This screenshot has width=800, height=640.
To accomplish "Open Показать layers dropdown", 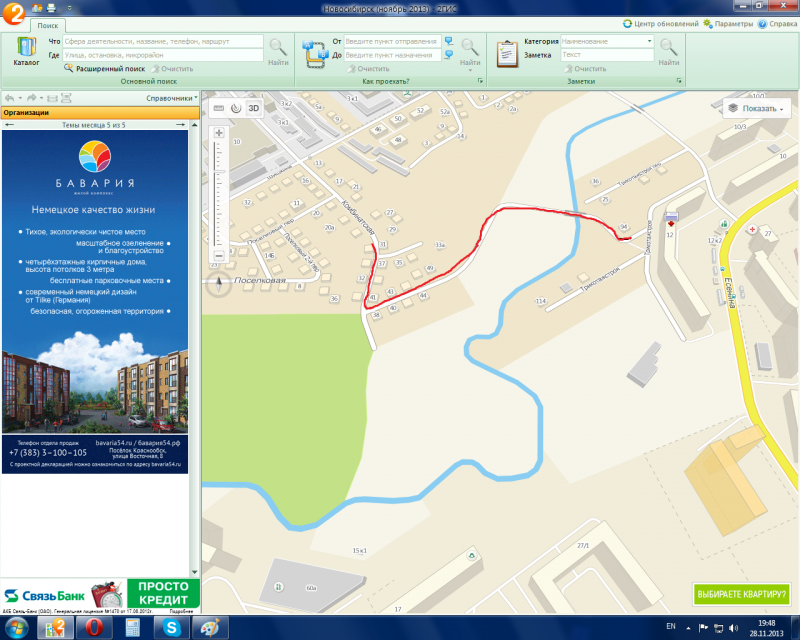I will [756, 108].
